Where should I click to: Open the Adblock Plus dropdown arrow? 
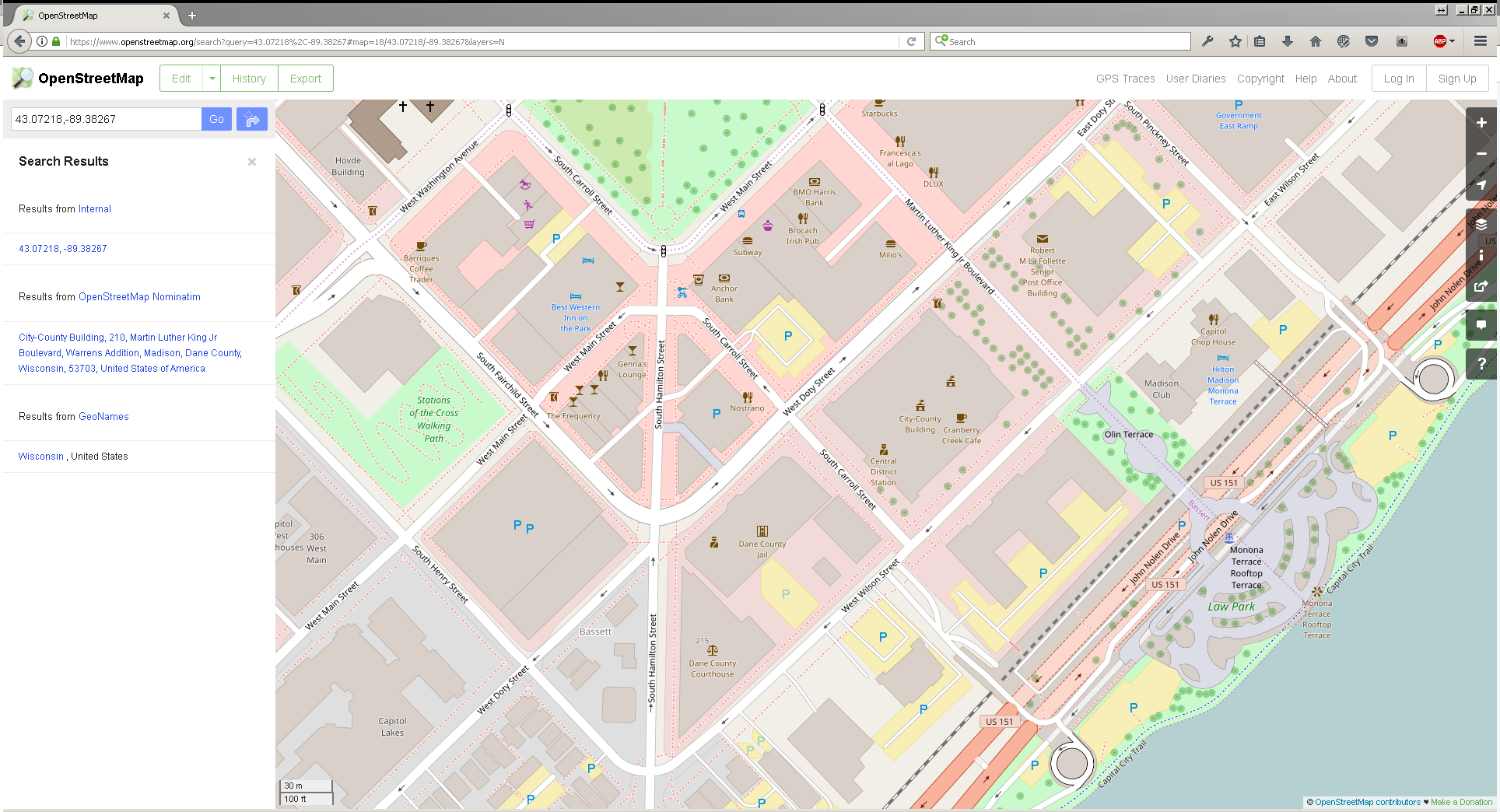tap(1453, 41)
